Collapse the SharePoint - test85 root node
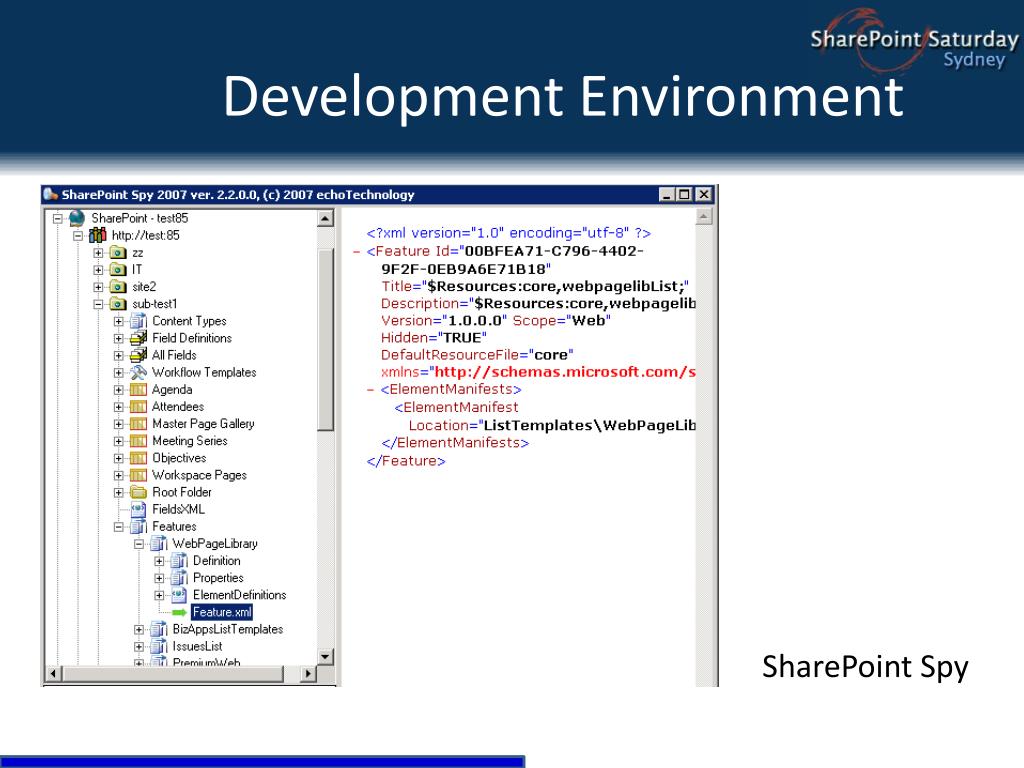Image resolution: width=1024 pixels, height=768 pixels. (x=57, y=218)
